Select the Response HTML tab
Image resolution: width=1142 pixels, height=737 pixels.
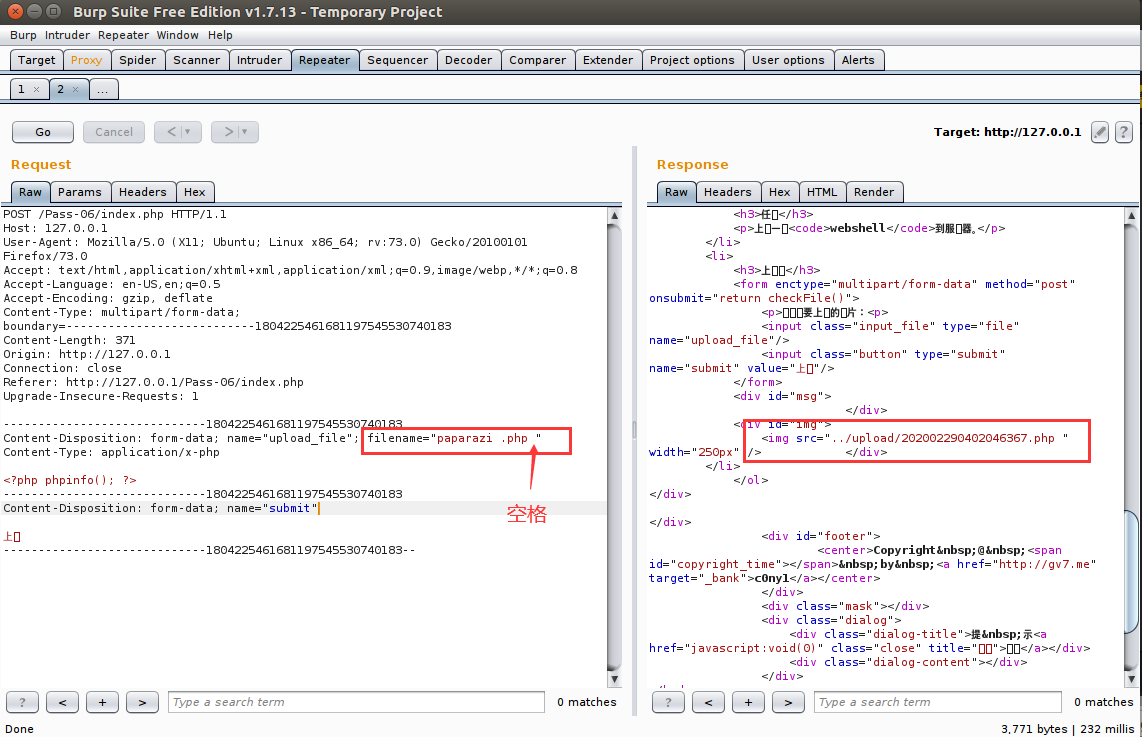(x=822, y=192)
